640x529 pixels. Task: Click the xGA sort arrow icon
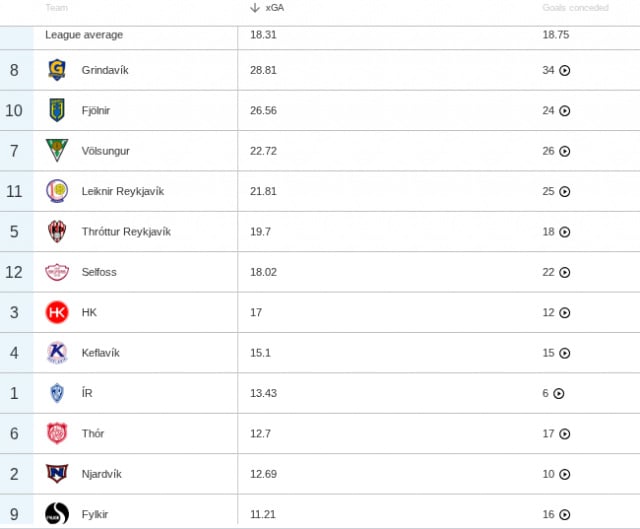pyautogui.click(x=255, y=8)
